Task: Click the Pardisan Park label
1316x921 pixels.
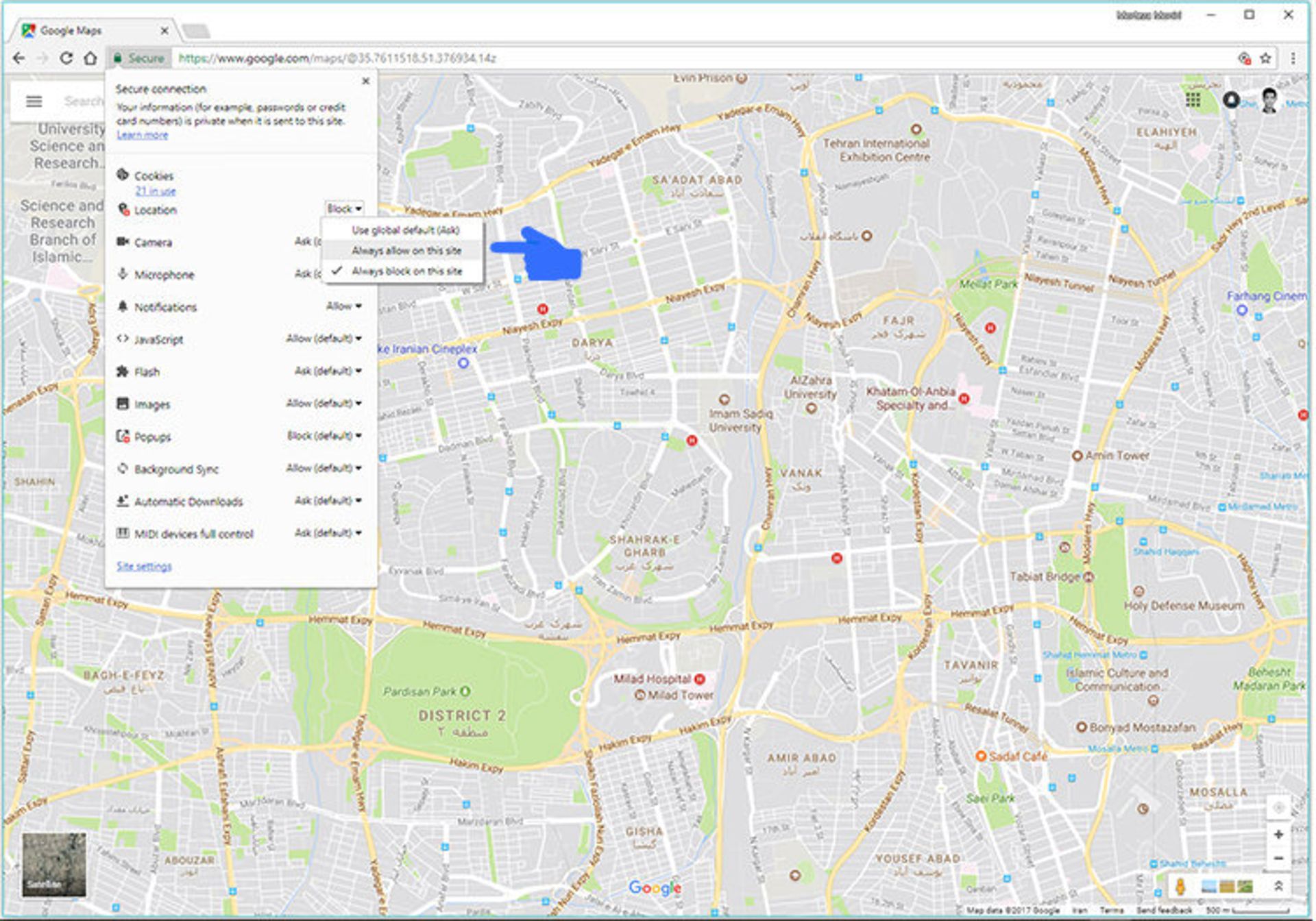Action: pyautogui.click(x=419, y=691)
